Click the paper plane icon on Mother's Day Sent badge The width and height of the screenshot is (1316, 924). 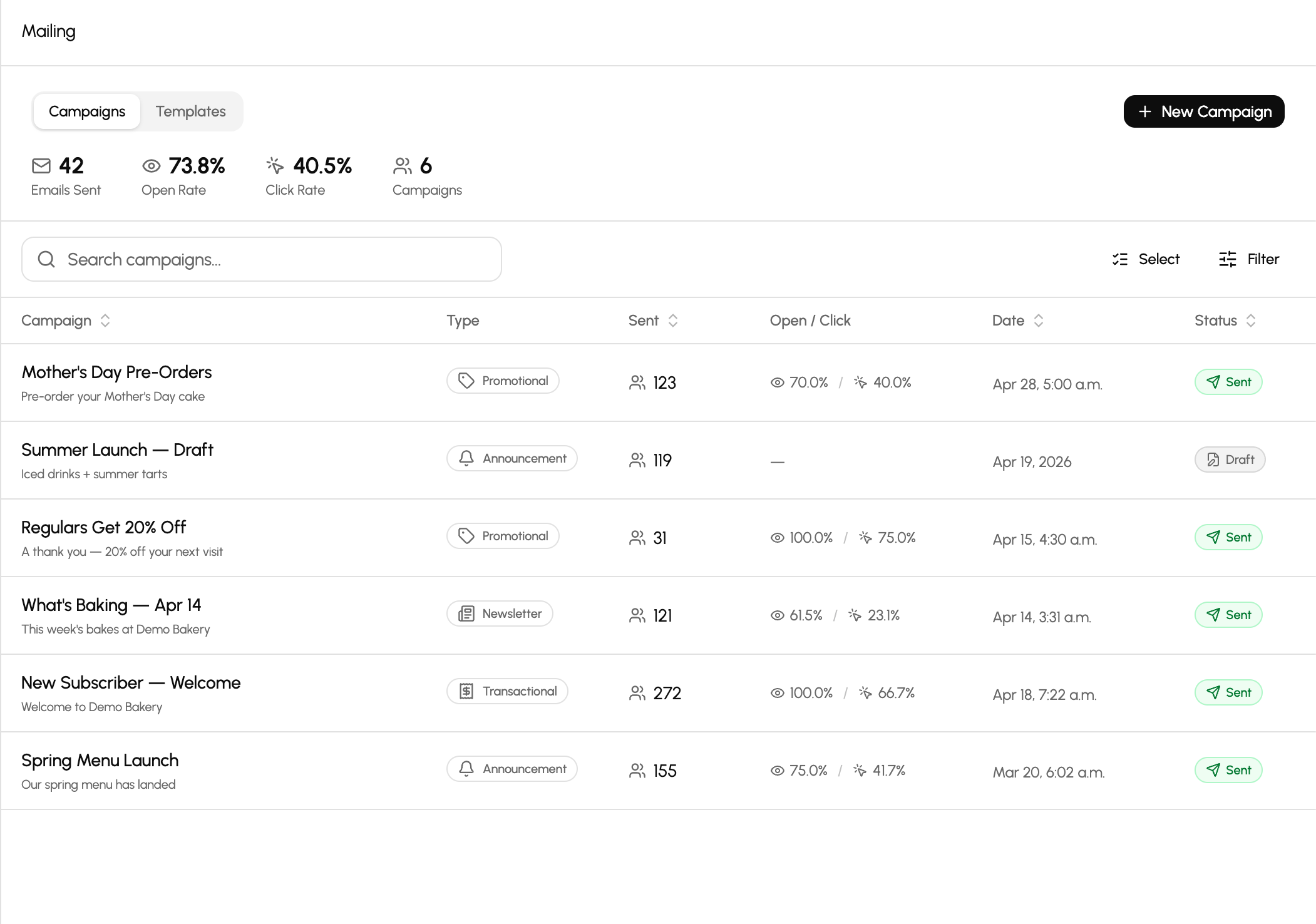1213,382
